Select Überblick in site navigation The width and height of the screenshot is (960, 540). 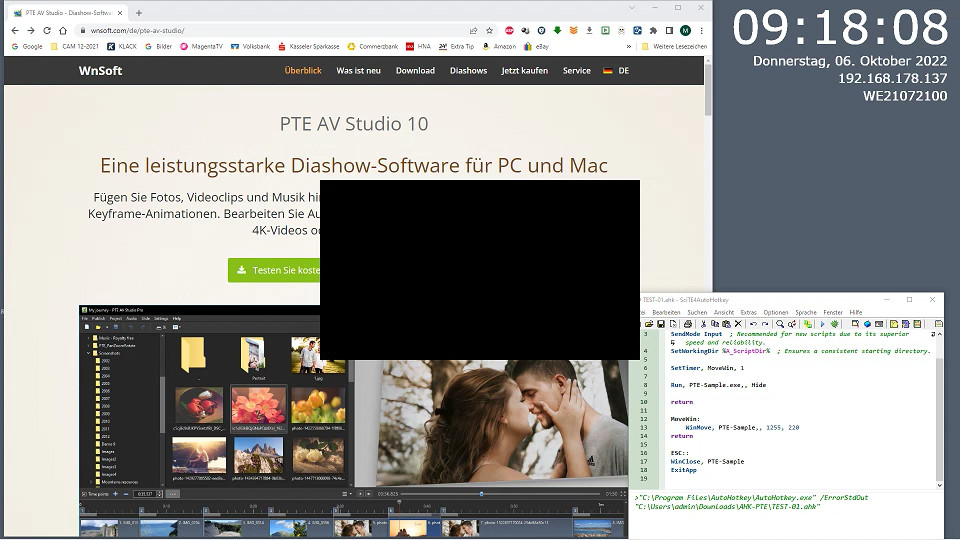tap(303, 70)
